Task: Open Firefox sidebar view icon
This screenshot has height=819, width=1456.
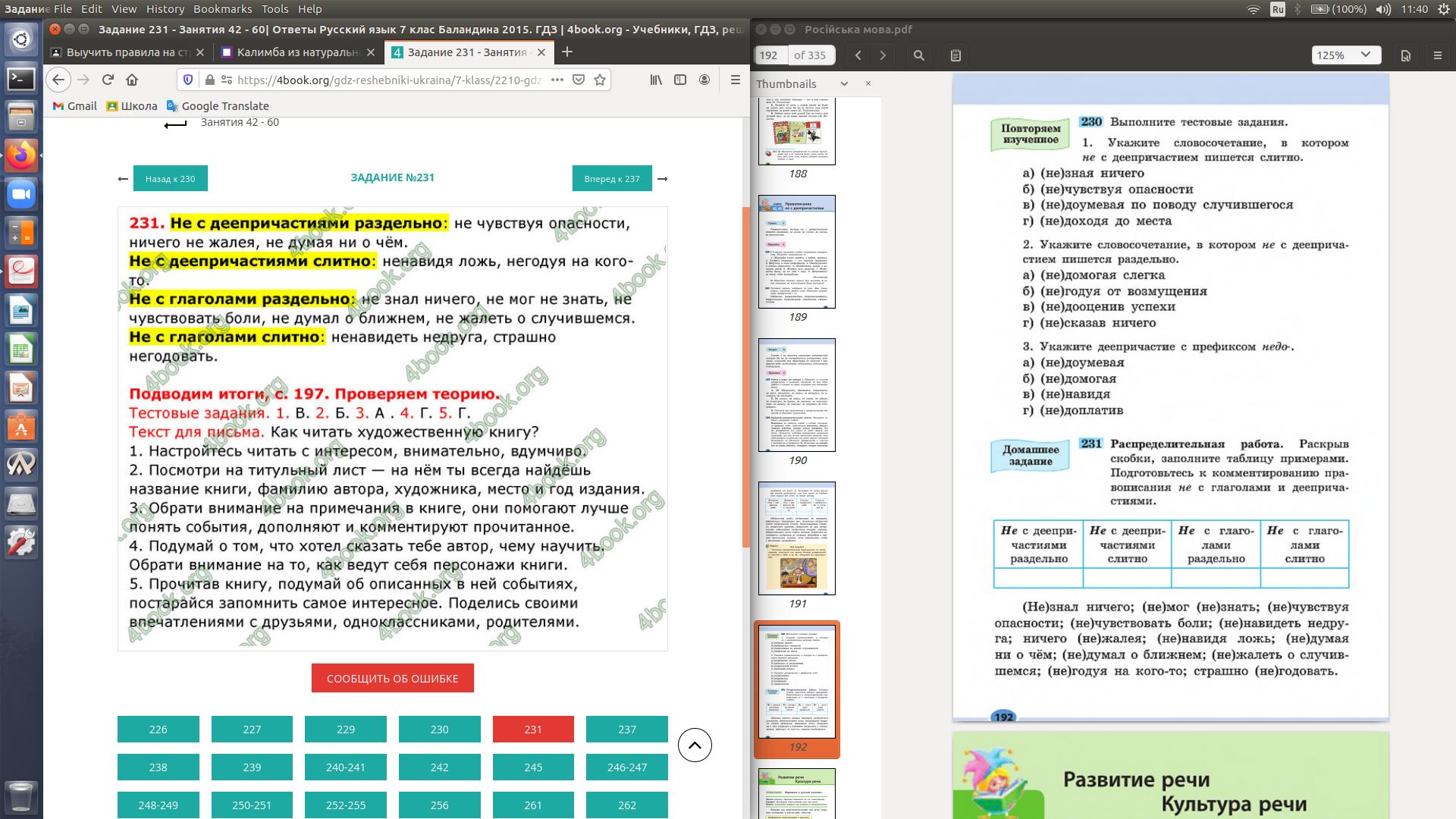Action: [680, 80]
